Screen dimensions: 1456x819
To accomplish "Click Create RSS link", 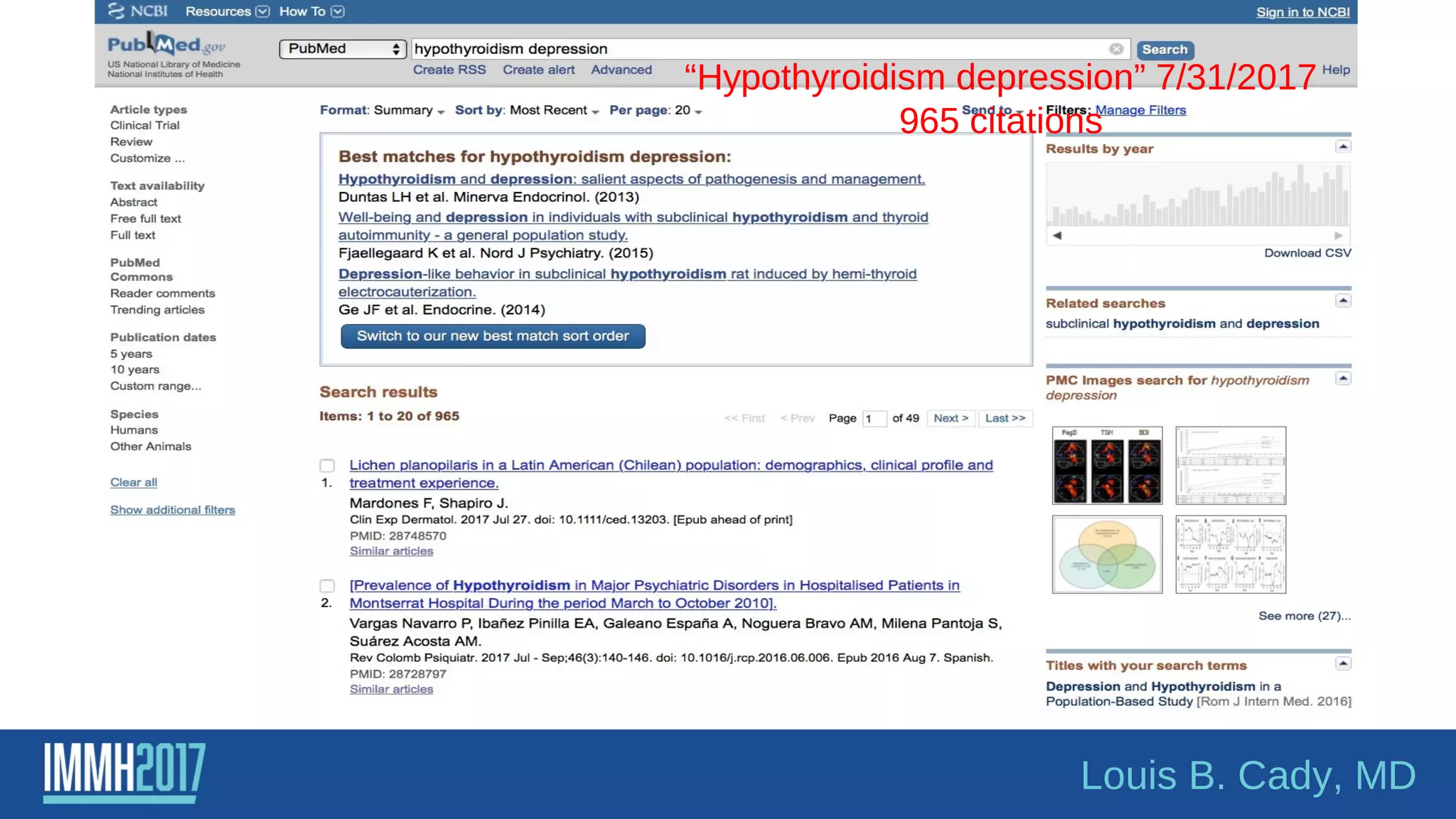I will point(449,70).
